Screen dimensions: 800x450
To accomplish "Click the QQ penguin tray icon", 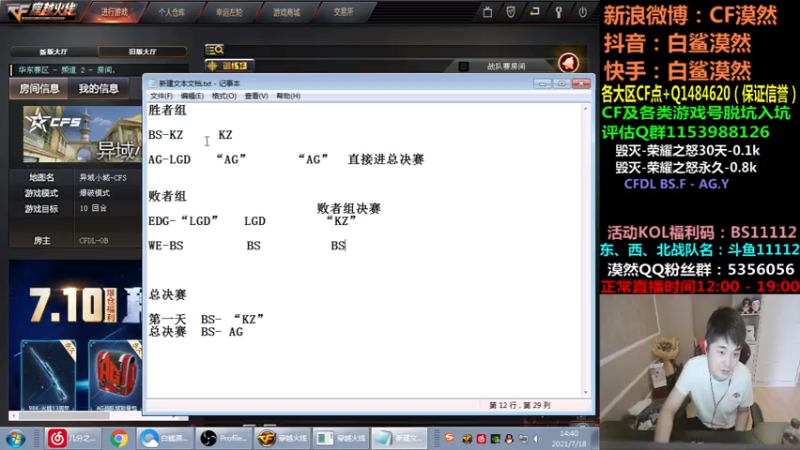I will tap(509, 439).
